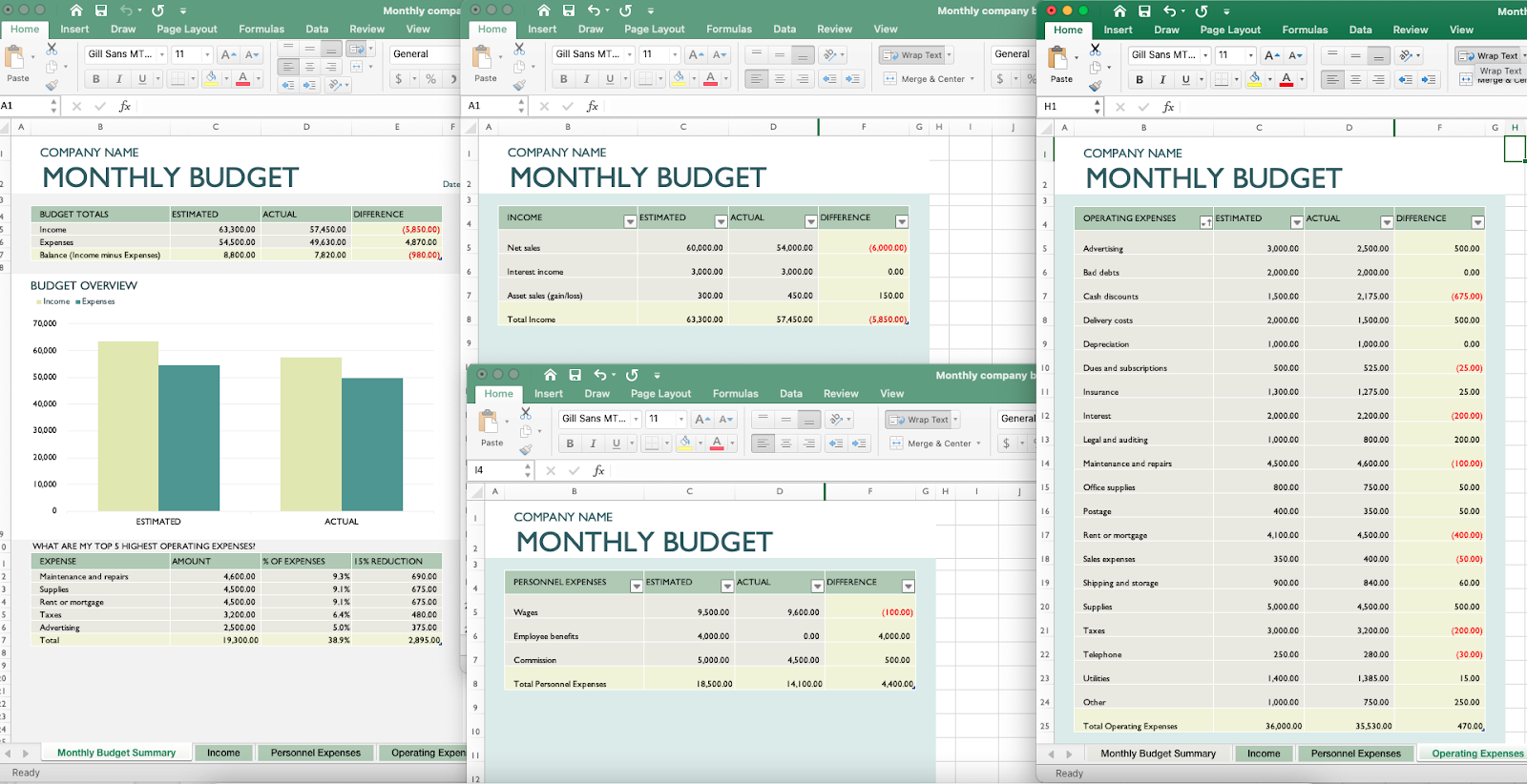
Task: Click Monthly Budget Summary sheet tab in Operating Expenses window
Action: click(x=1158, y=753)
